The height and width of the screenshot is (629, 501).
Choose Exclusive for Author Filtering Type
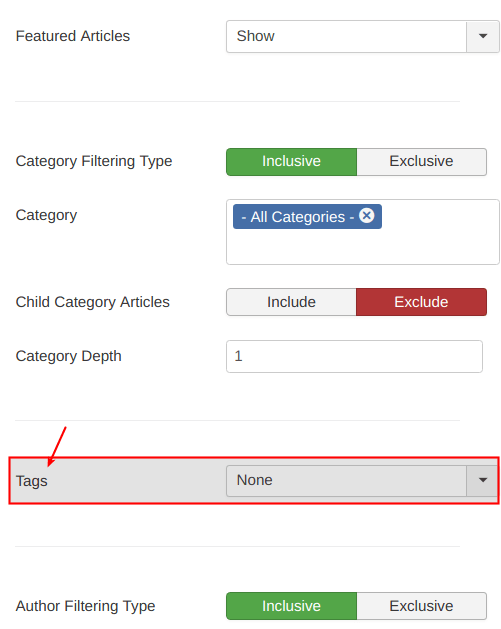pos(422,606)
